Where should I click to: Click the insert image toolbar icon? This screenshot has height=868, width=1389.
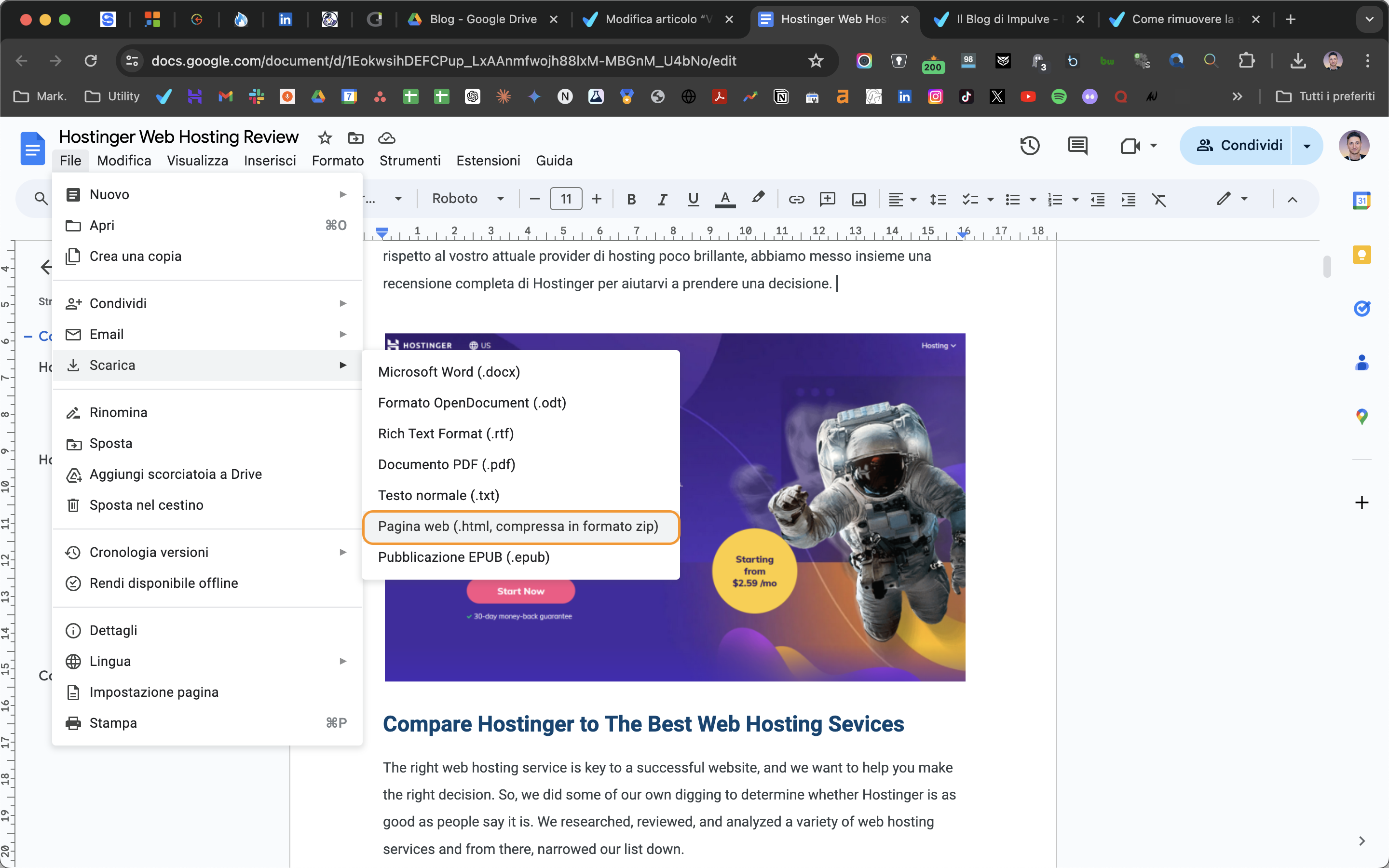pos(858,199)
